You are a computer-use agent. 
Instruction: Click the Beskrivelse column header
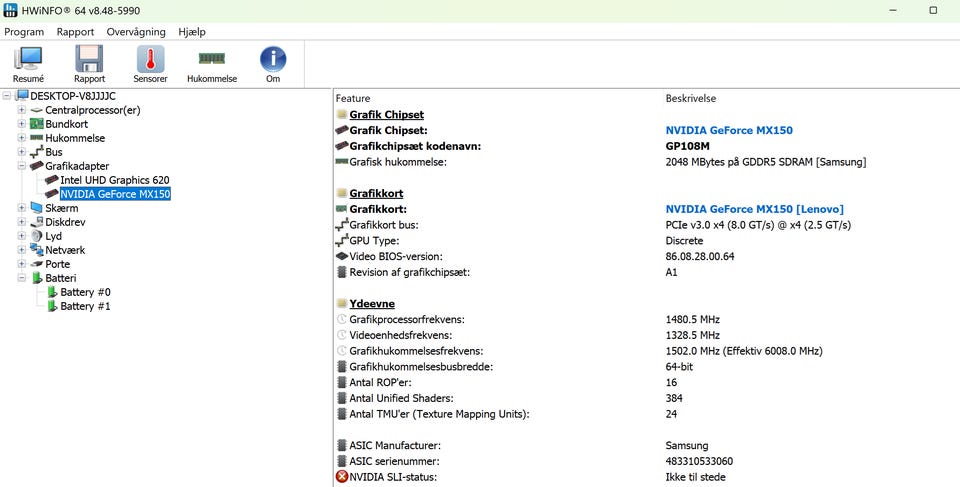[691, 99]
